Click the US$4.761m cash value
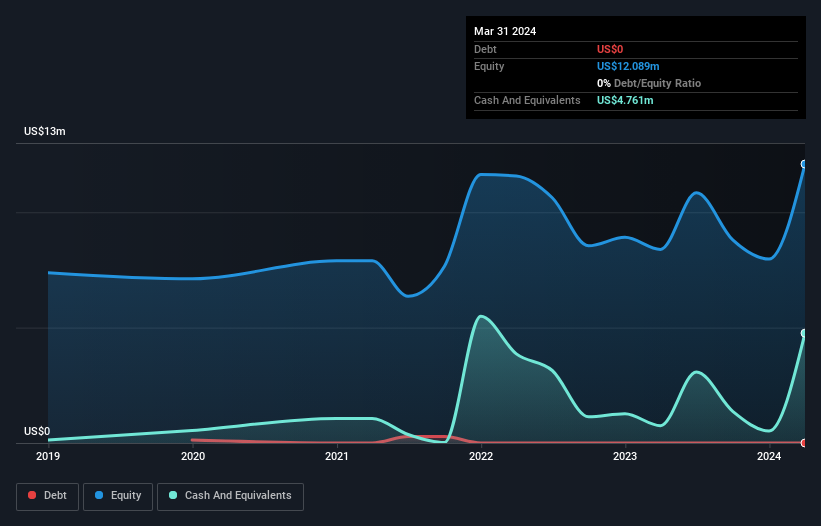Screen dimensions: 821x526 click(x=625, y=100)
